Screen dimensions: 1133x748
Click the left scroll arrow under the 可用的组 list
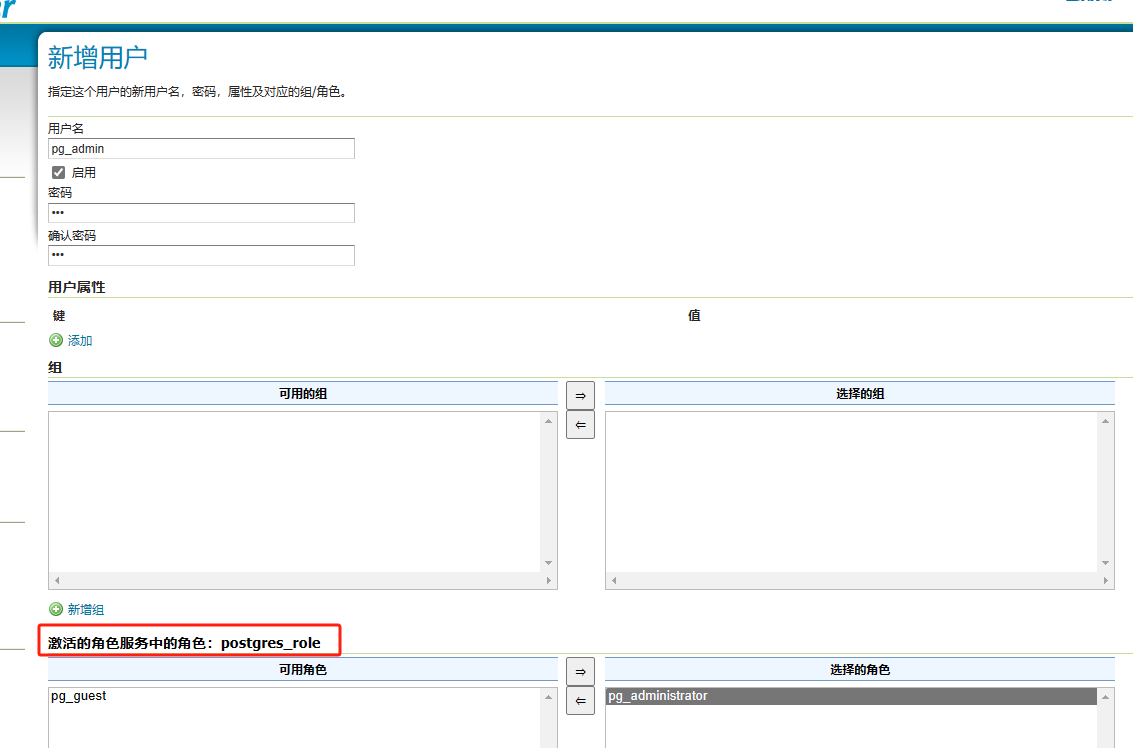click(x=57, y=580)
